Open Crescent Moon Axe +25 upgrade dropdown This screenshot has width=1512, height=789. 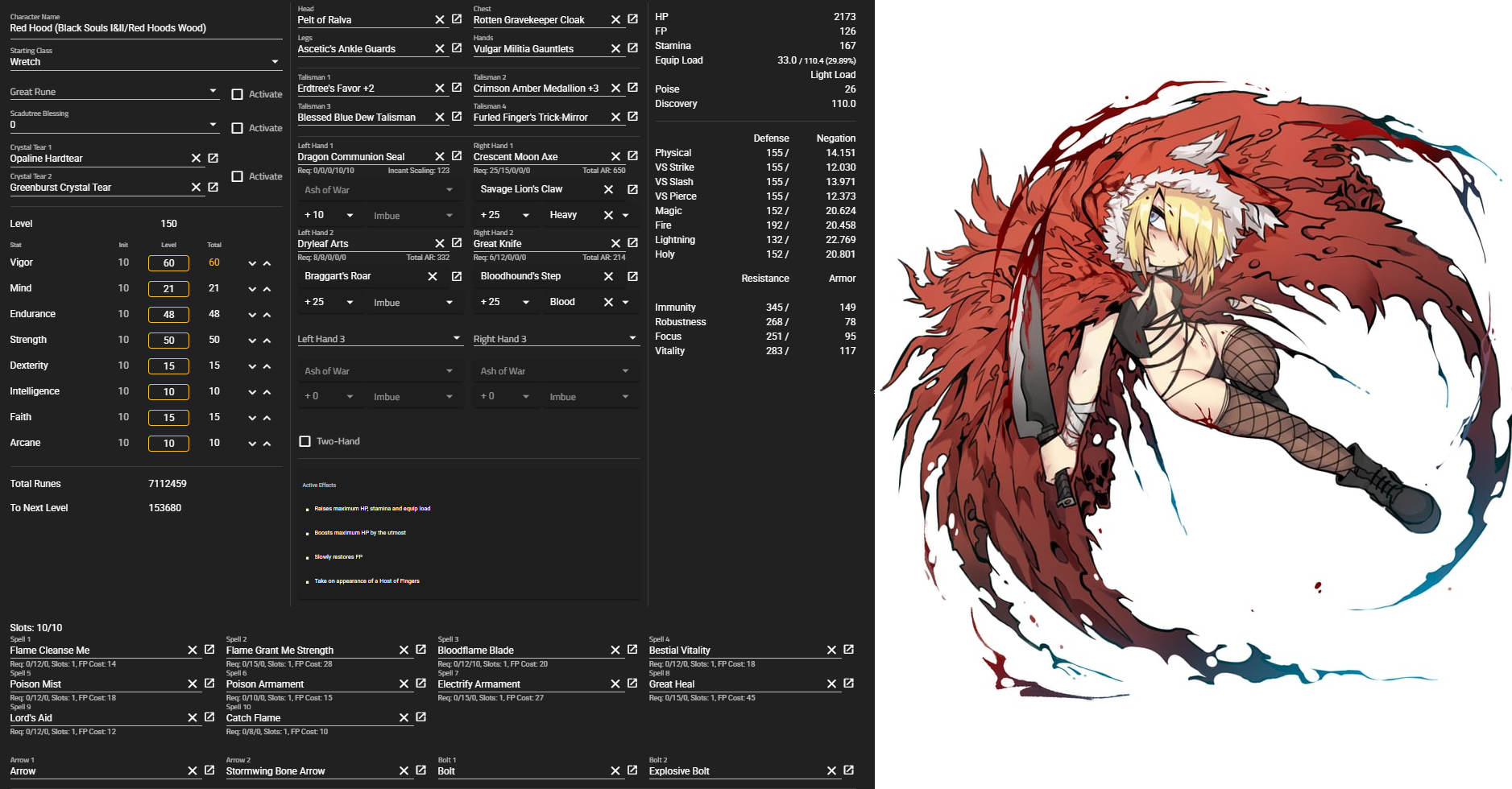tap(505, 215)
